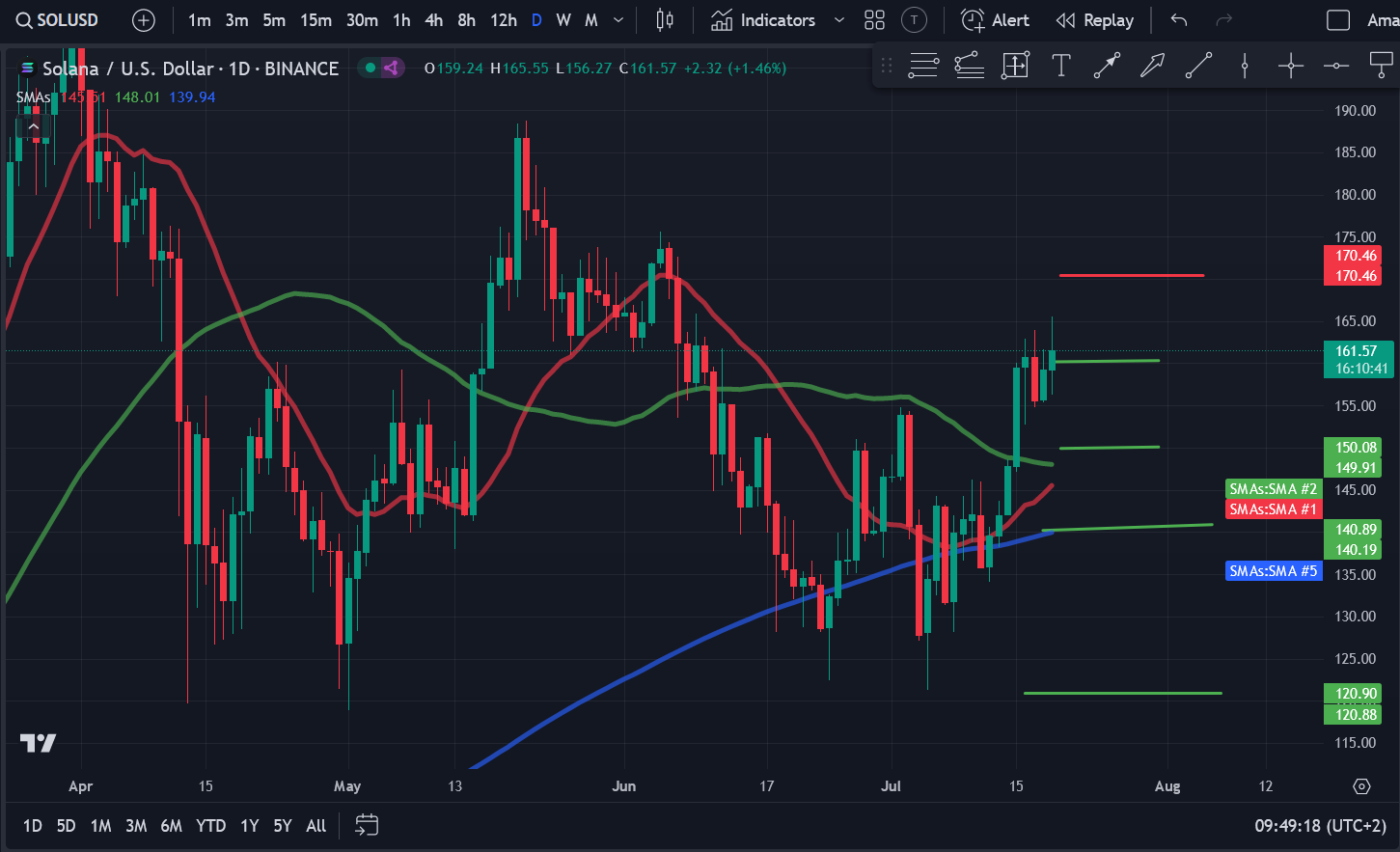1400x852 pixels.
Task: Open the Indicators dialog
Action: [x=763, y=19]
